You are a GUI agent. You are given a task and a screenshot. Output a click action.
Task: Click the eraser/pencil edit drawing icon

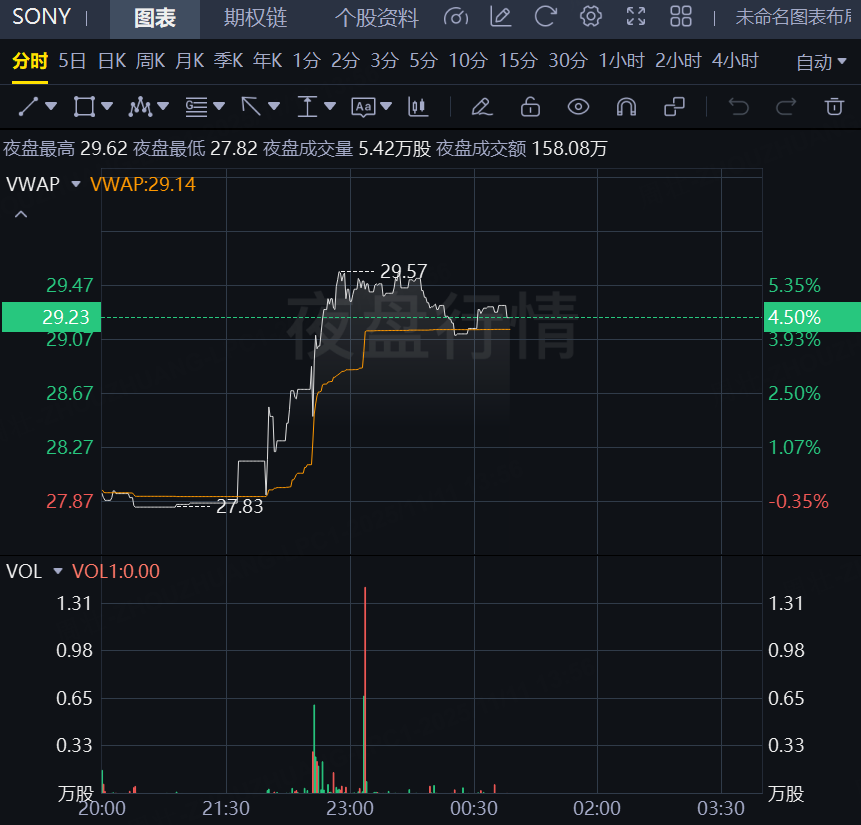481,106
